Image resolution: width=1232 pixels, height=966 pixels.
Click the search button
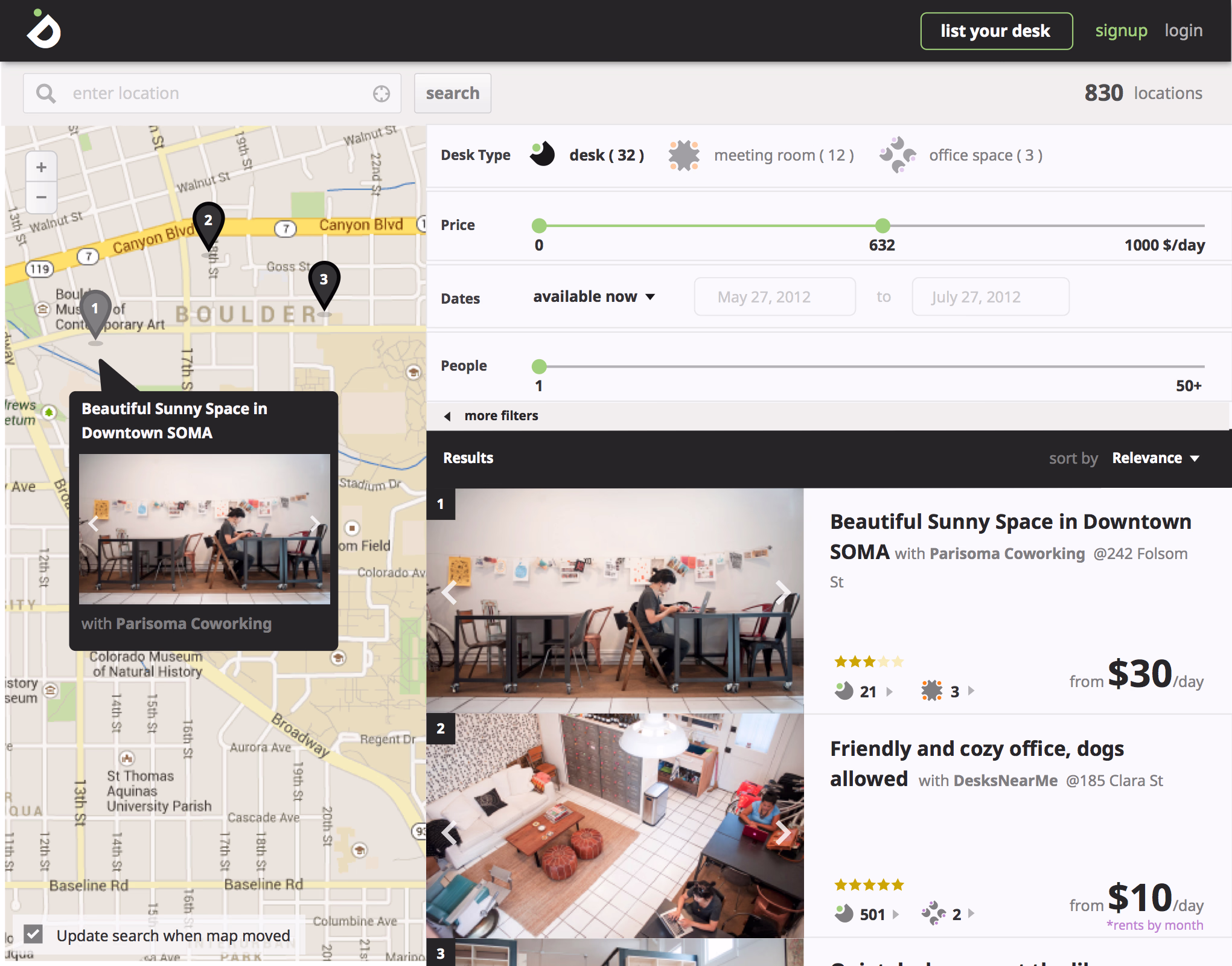coord(453,94)
